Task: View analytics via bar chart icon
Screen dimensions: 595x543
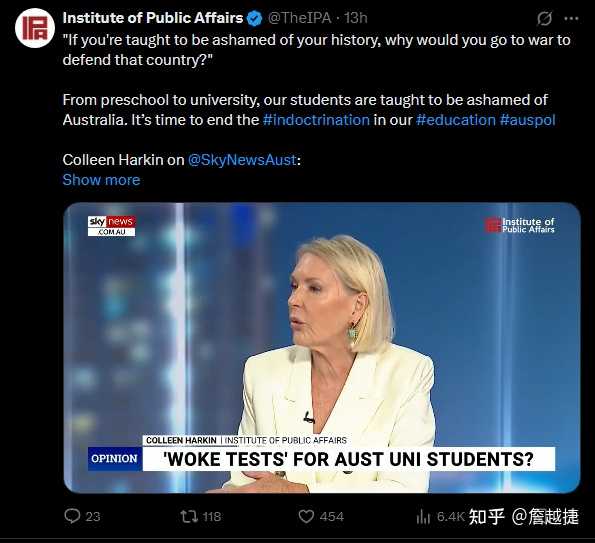Action: (423, 516)
